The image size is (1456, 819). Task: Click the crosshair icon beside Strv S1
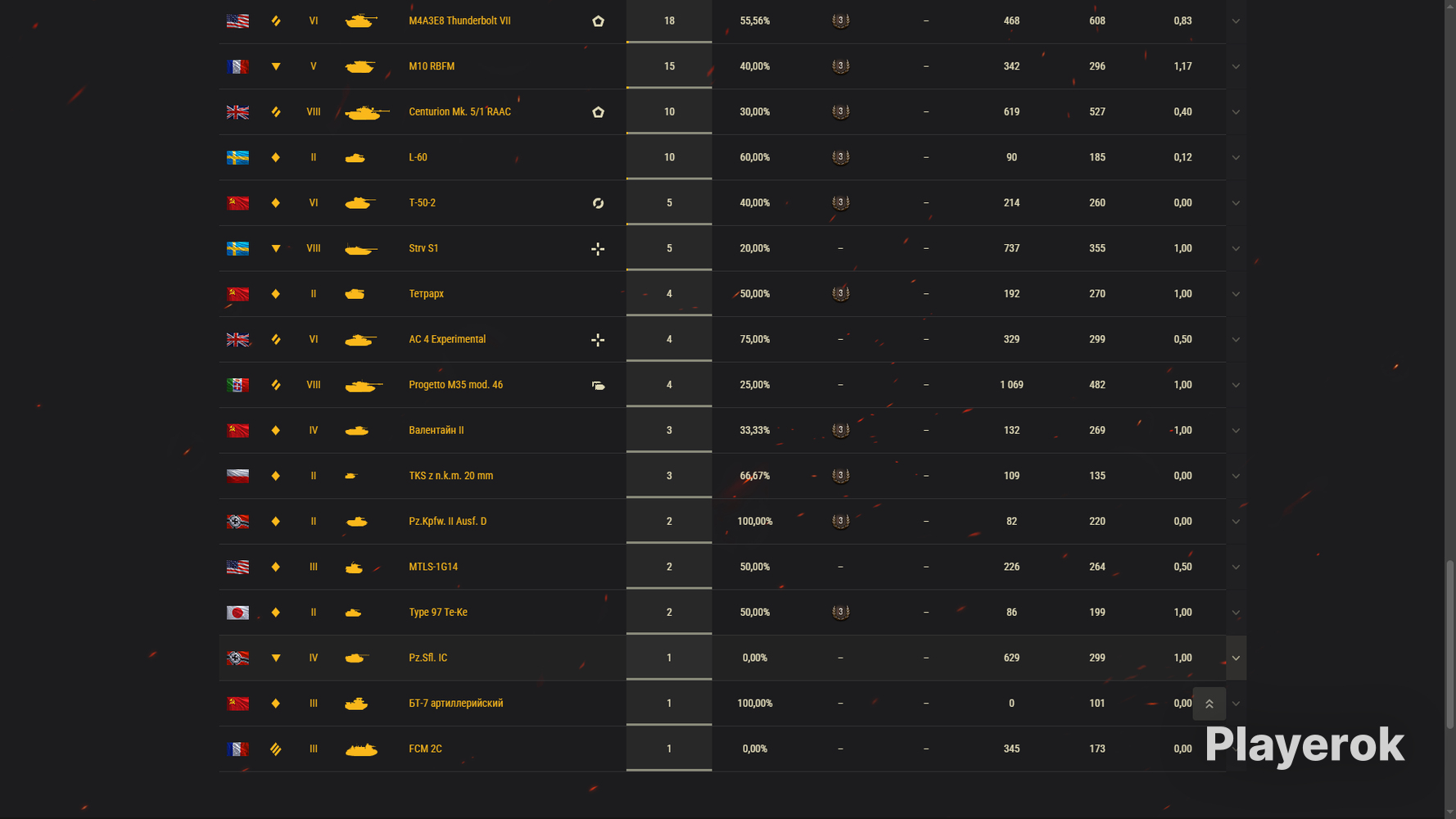click(598, 249)
